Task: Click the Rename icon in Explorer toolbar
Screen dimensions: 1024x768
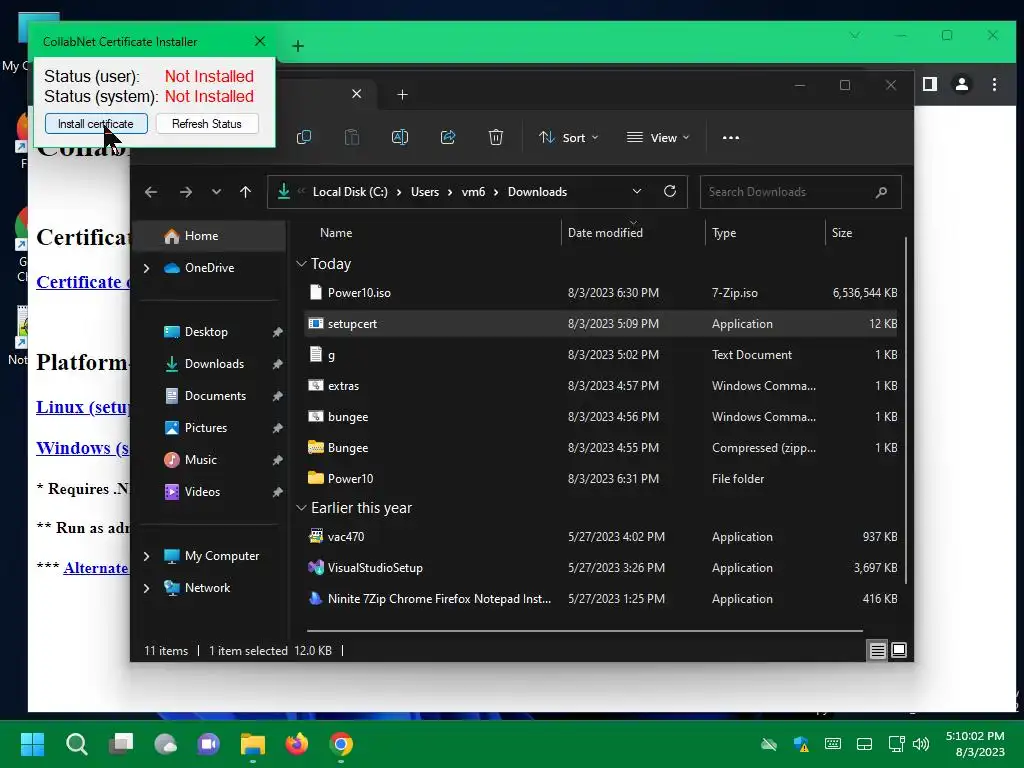Action: pyautogui.click(x=400, y=137)
